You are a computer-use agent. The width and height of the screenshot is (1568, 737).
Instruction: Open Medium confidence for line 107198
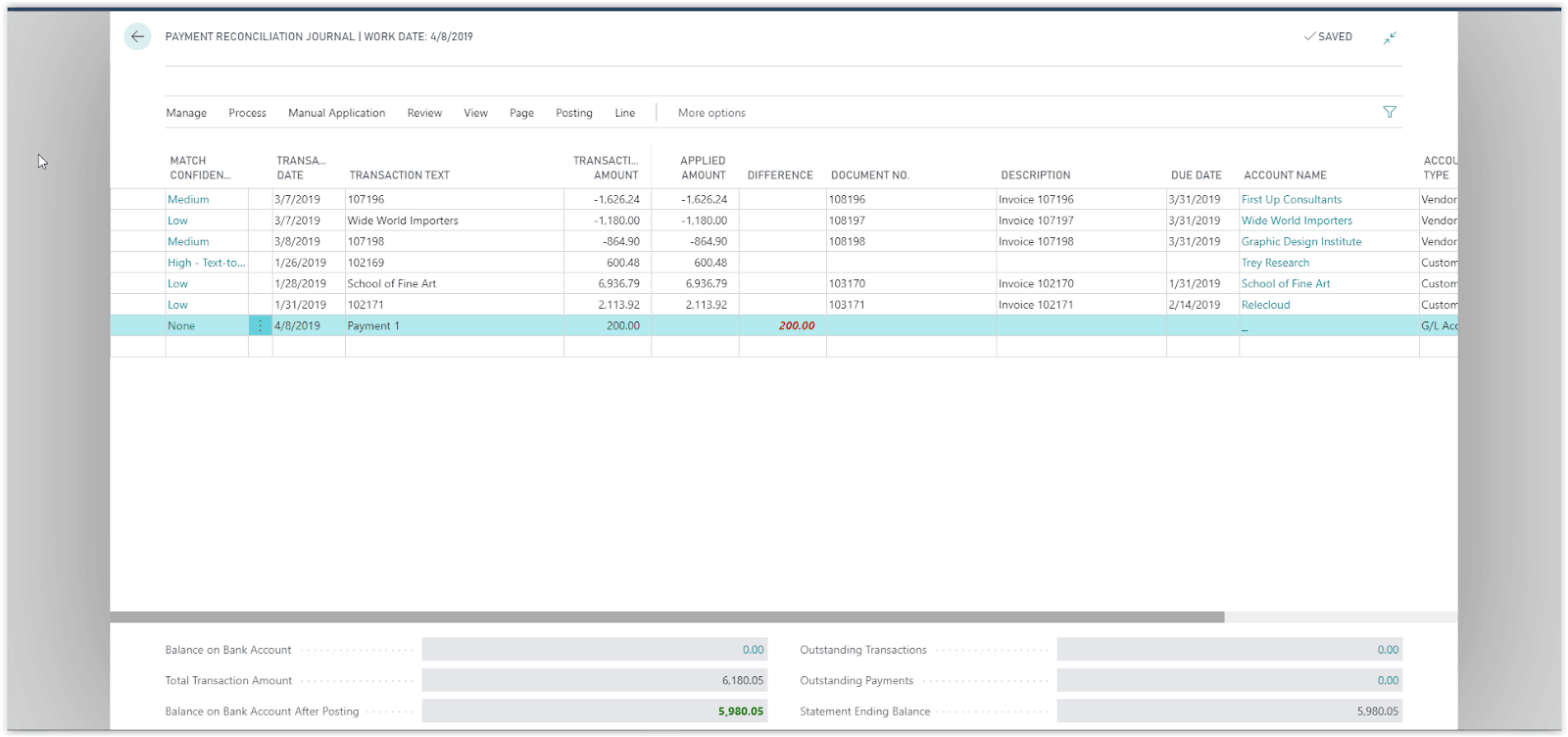pyautogui.click(x=188, y=241)
